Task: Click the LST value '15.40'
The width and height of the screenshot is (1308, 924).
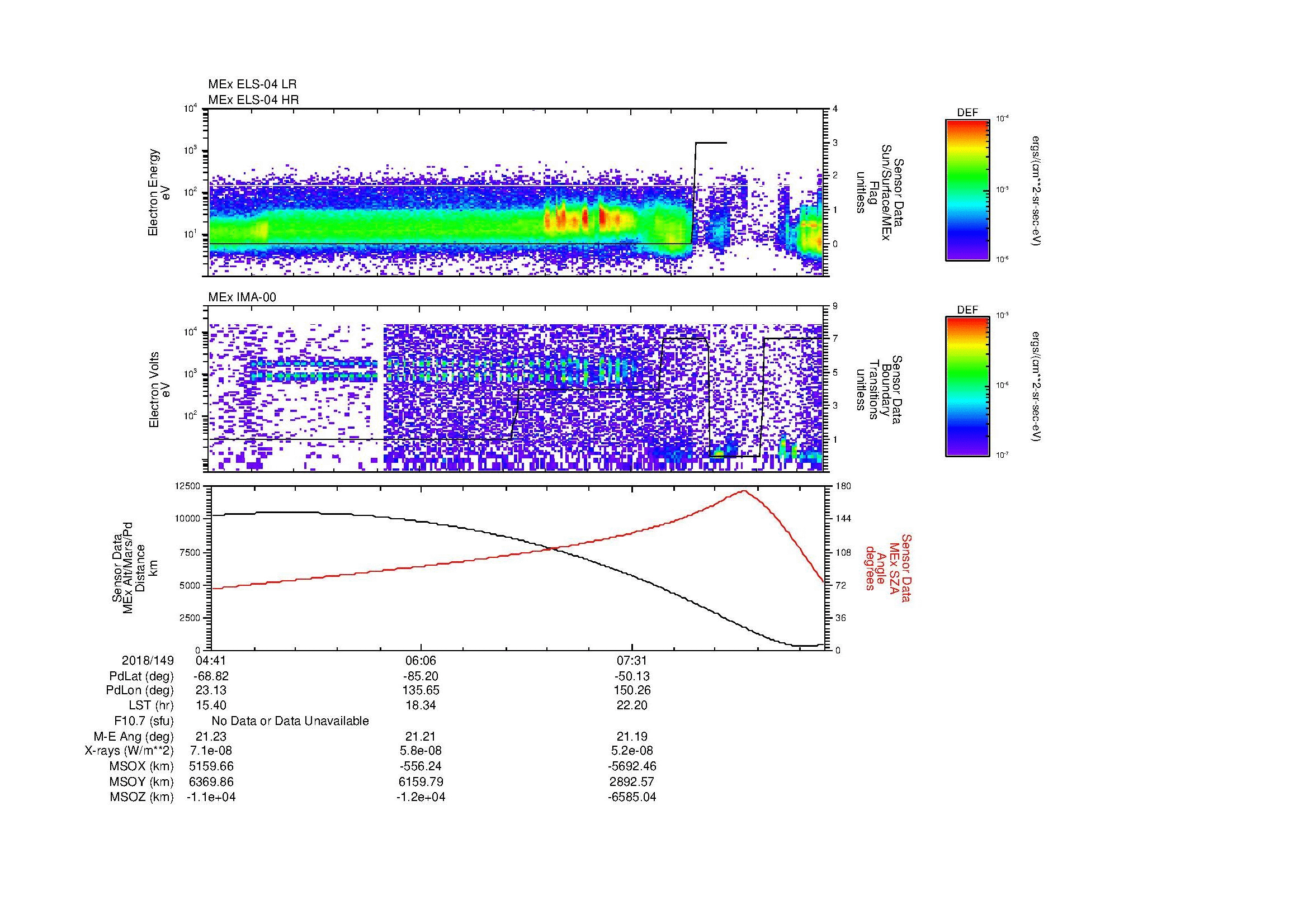Action: 211,705
